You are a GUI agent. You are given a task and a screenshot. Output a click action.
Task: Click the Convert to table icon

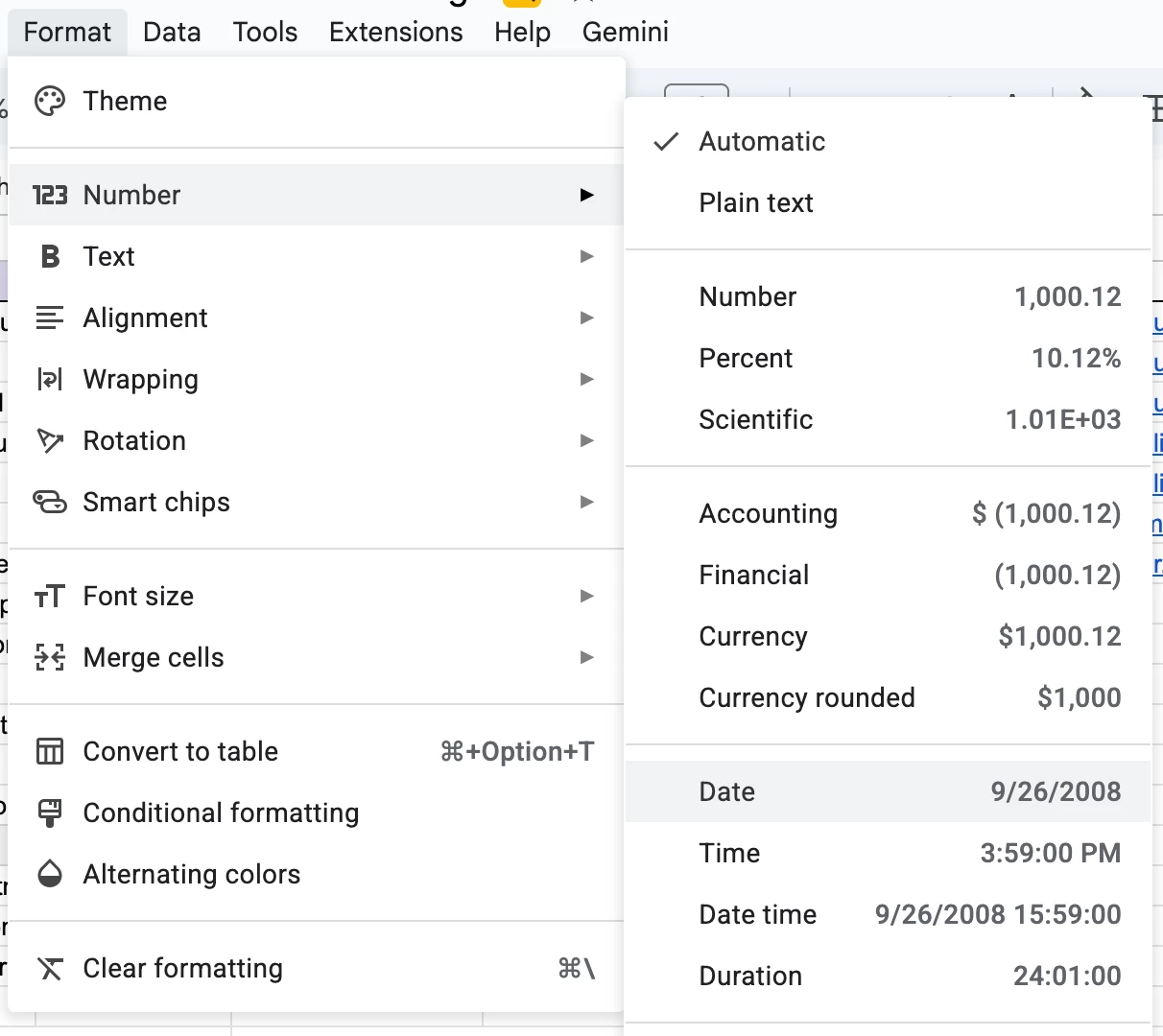click(50, 751)
